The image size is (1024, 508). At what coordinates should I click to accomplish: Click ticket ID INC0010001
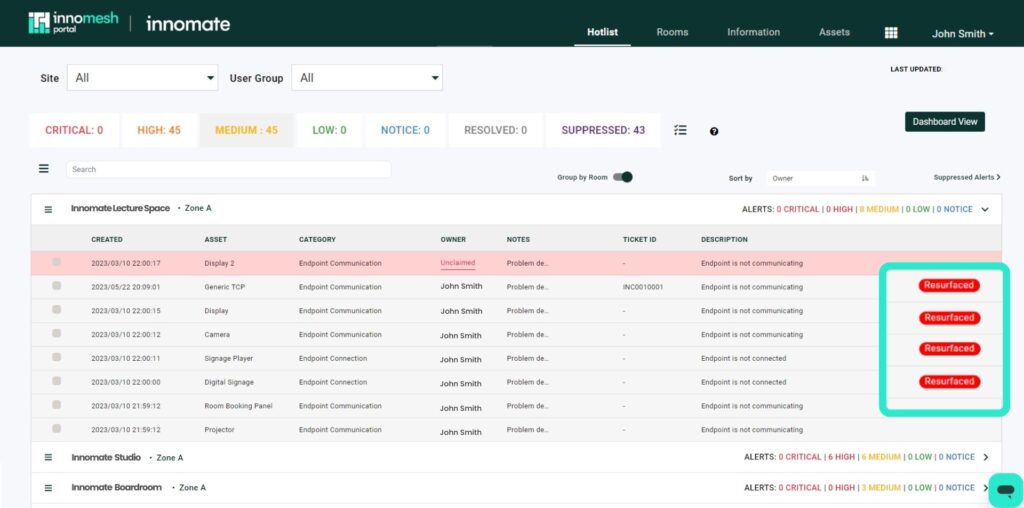(x=643, y=287)
